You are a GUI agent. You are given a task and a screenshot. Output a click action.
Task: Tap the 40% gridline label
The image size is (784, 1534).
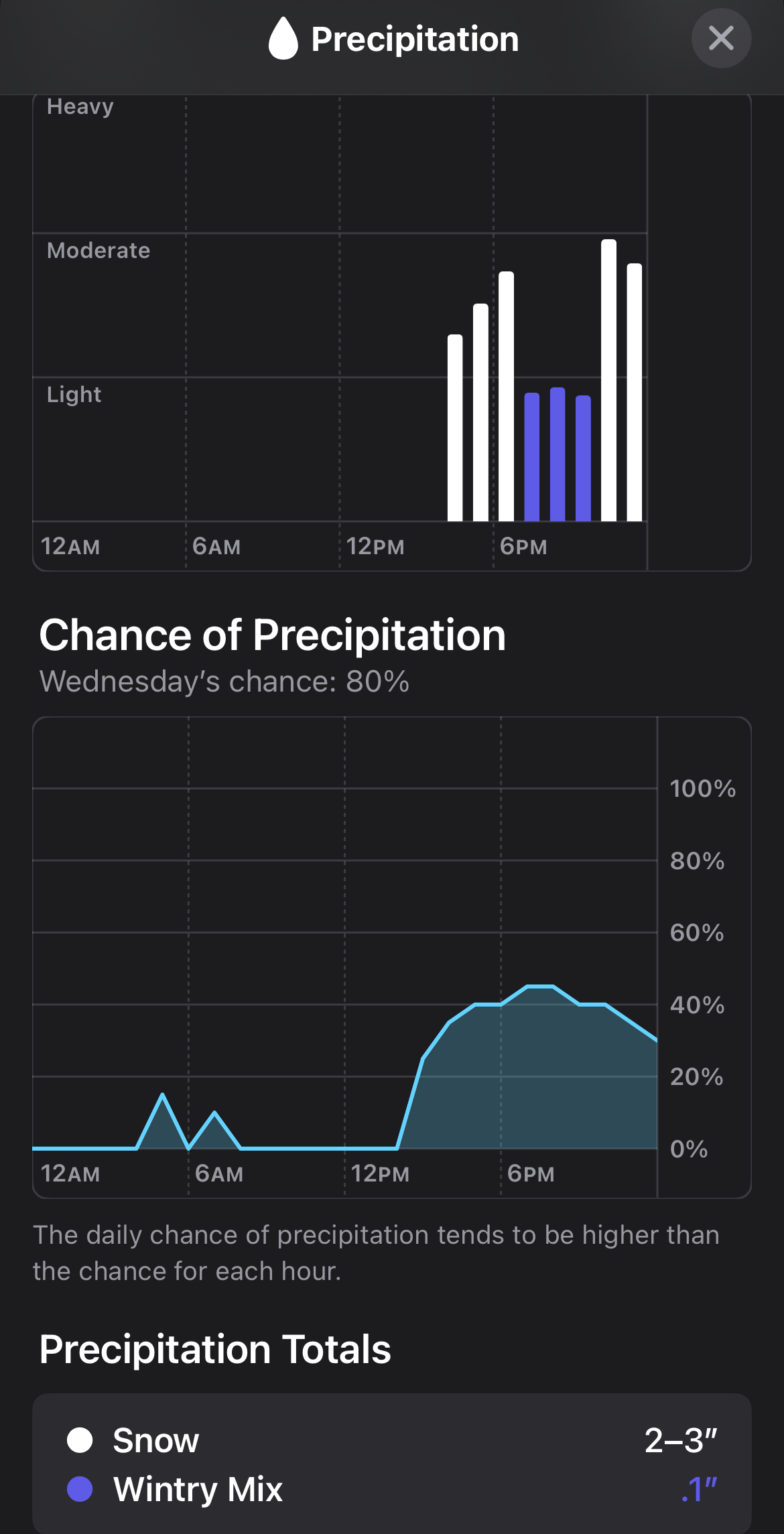697,1005
